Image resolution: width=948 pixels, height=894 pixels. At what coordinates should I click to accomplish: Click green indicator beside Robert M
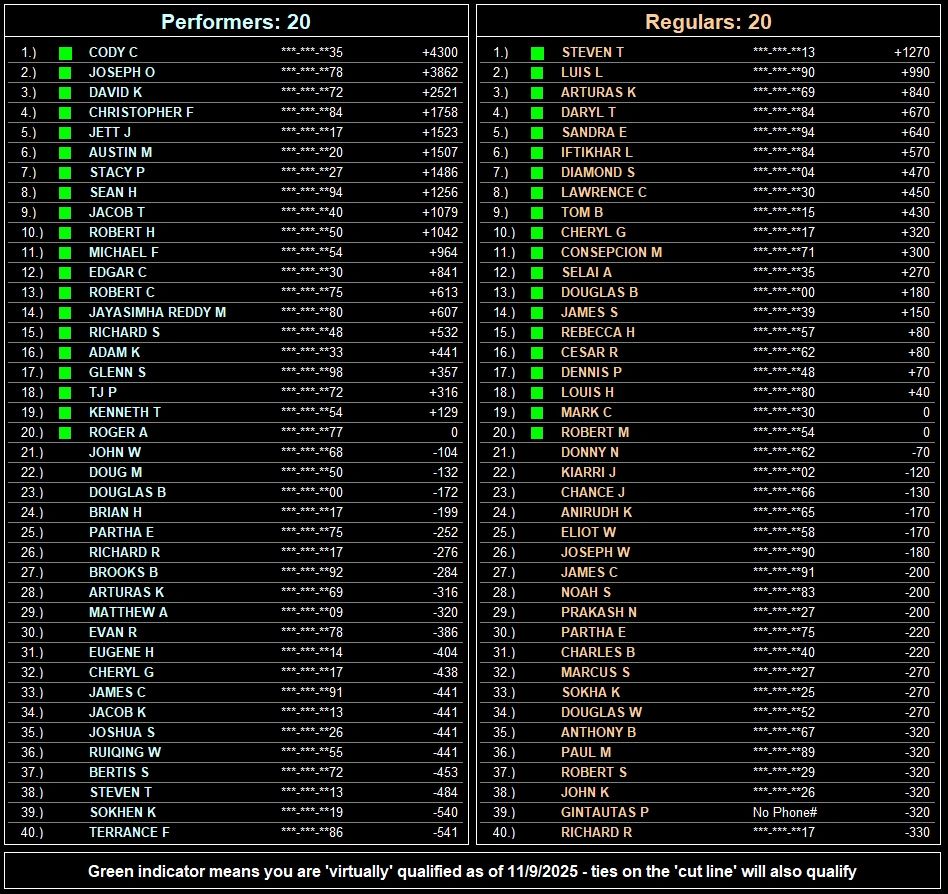coord(537,433)
